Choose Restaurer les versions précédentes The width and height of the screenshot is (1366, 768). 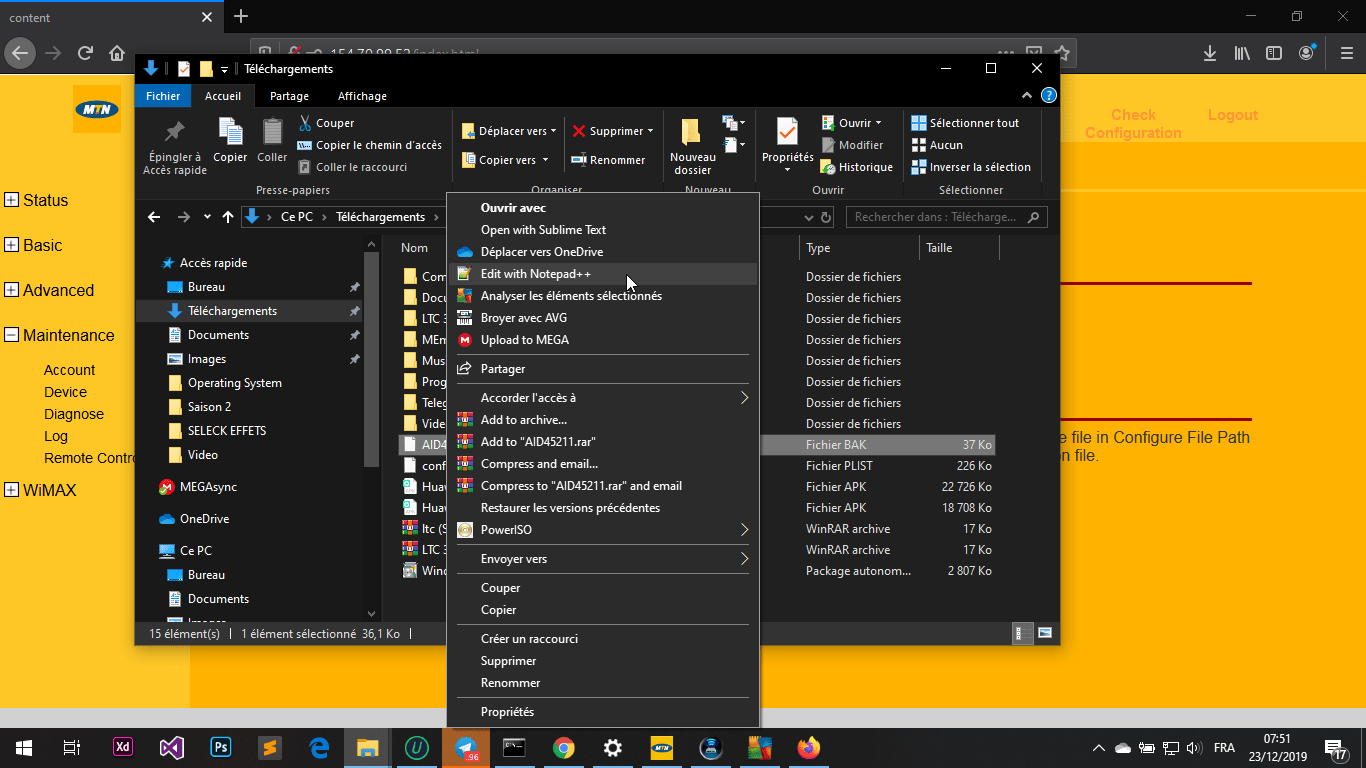pos(603,508)
